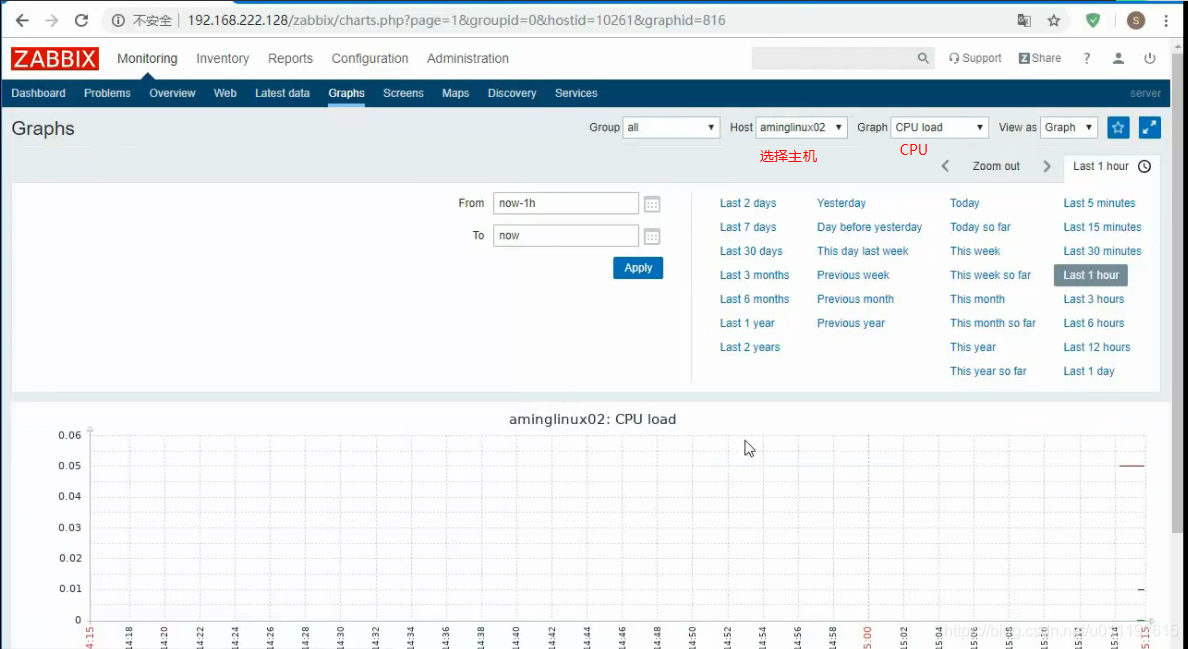The image size is (1188, 649).
Task: Select Last 2 days period
Action: pyautogui.click(x=748, y=203)
